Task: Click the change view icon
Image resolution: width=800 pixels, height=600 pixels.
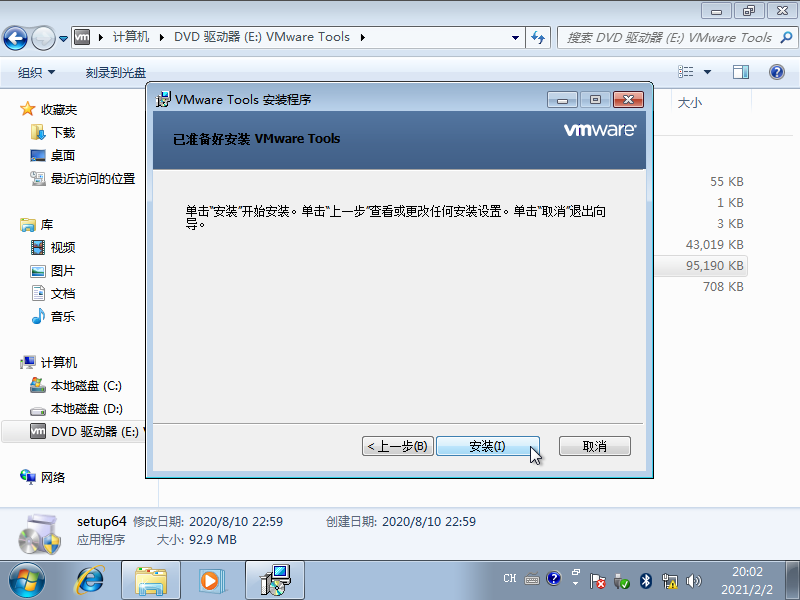Action: click(686, 72)
